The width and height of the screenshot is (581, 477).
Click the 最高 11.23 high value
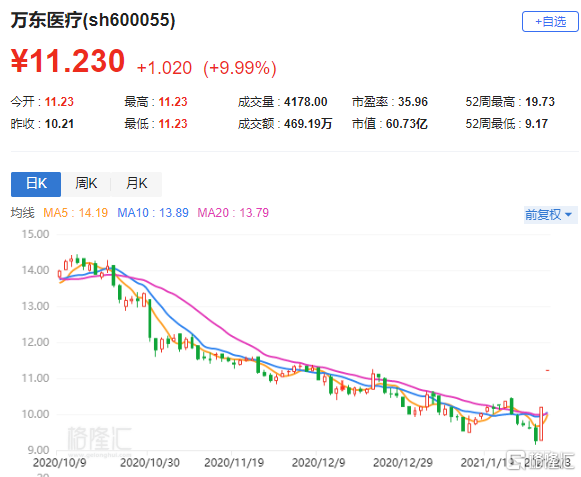point(156,102)
